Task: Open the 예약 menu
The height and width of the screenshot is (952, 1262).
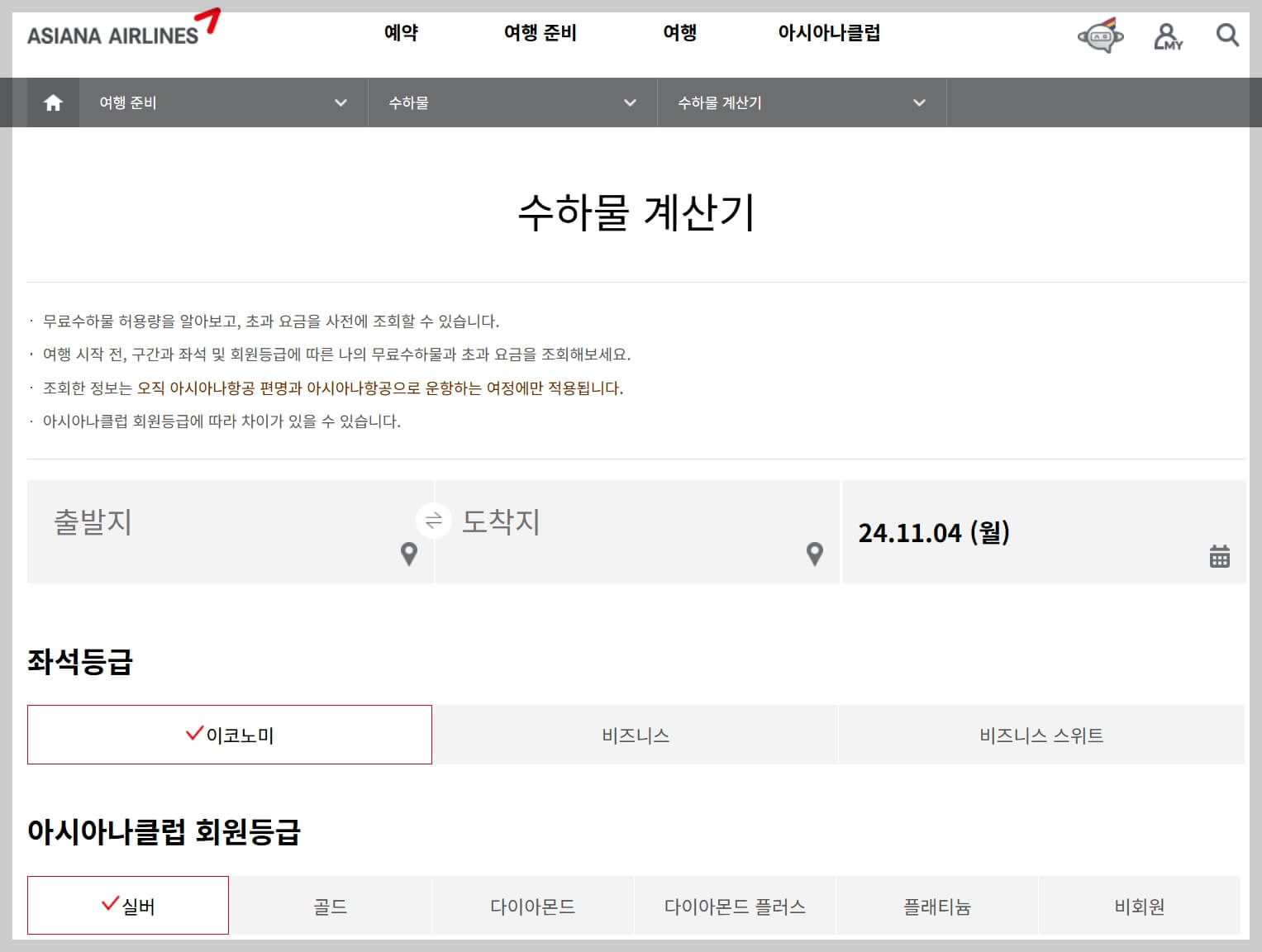Action: [x=402, y=33]
